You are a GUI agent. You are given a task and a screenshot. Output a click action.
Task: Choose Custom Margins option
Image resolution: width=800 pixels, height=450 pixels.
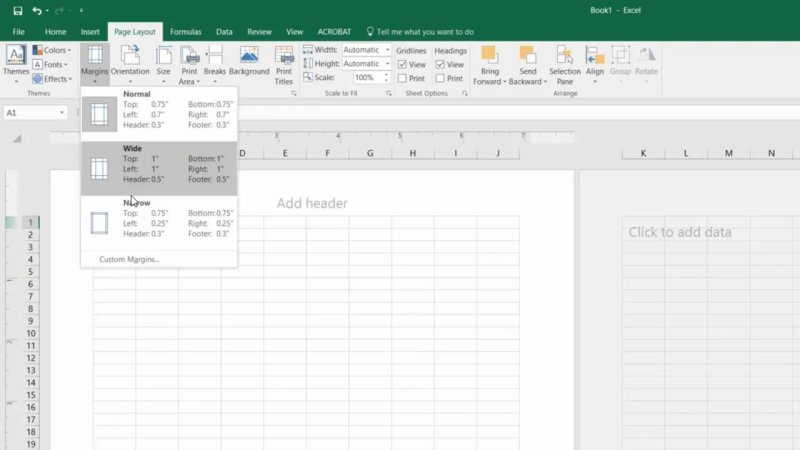(x=129, y=259)
